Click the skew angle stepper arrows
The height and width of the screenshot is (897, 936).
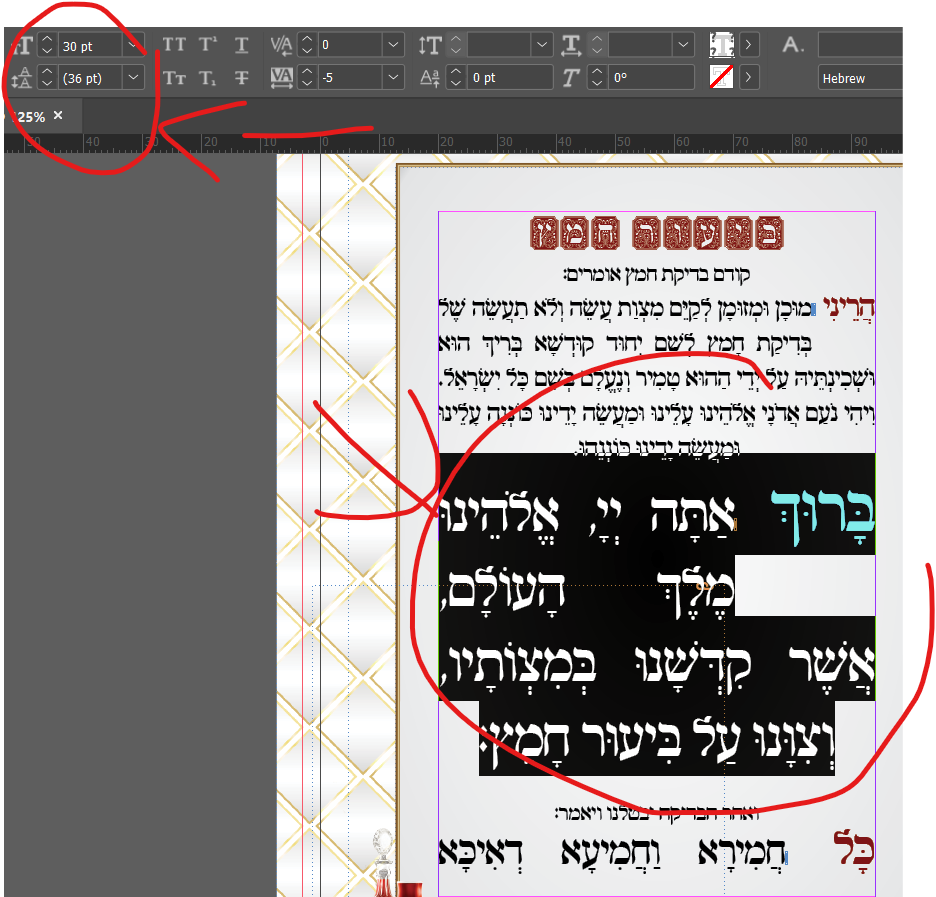(x=598, y=78)
